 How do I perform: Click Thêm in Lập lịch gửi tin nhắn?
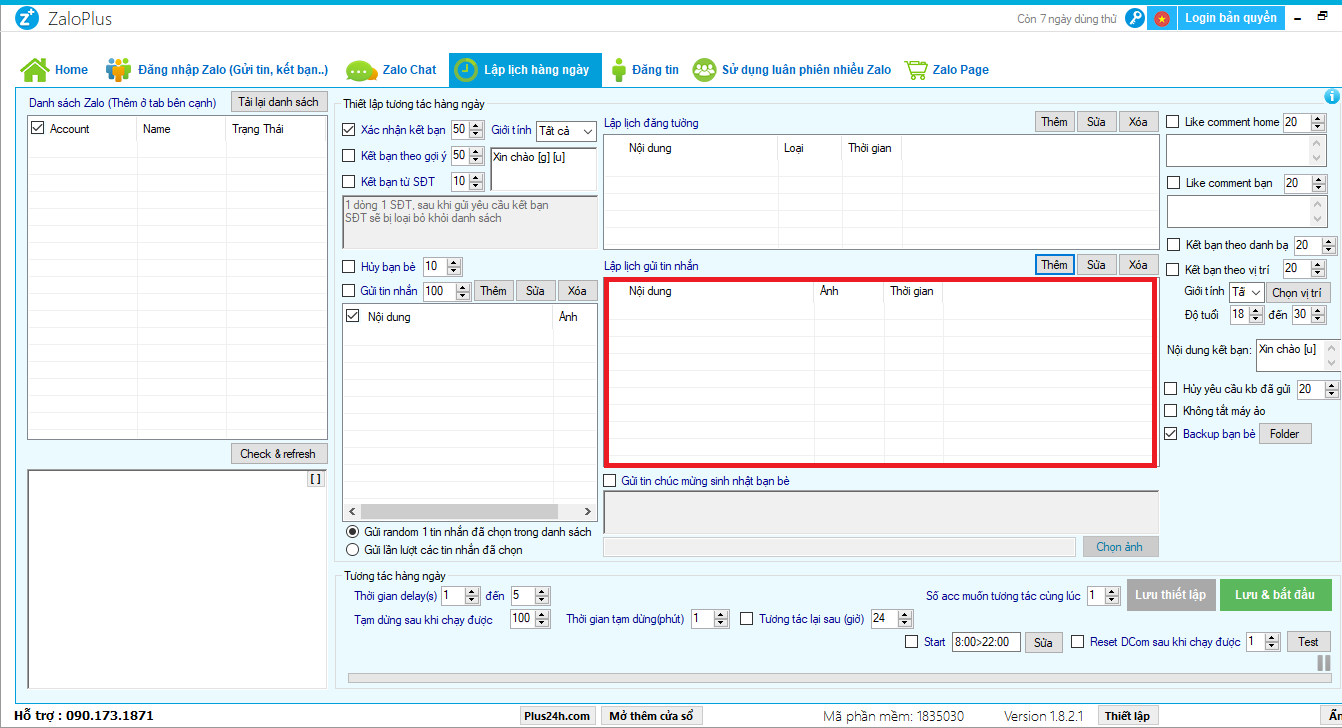click(x=1054, y=264)
